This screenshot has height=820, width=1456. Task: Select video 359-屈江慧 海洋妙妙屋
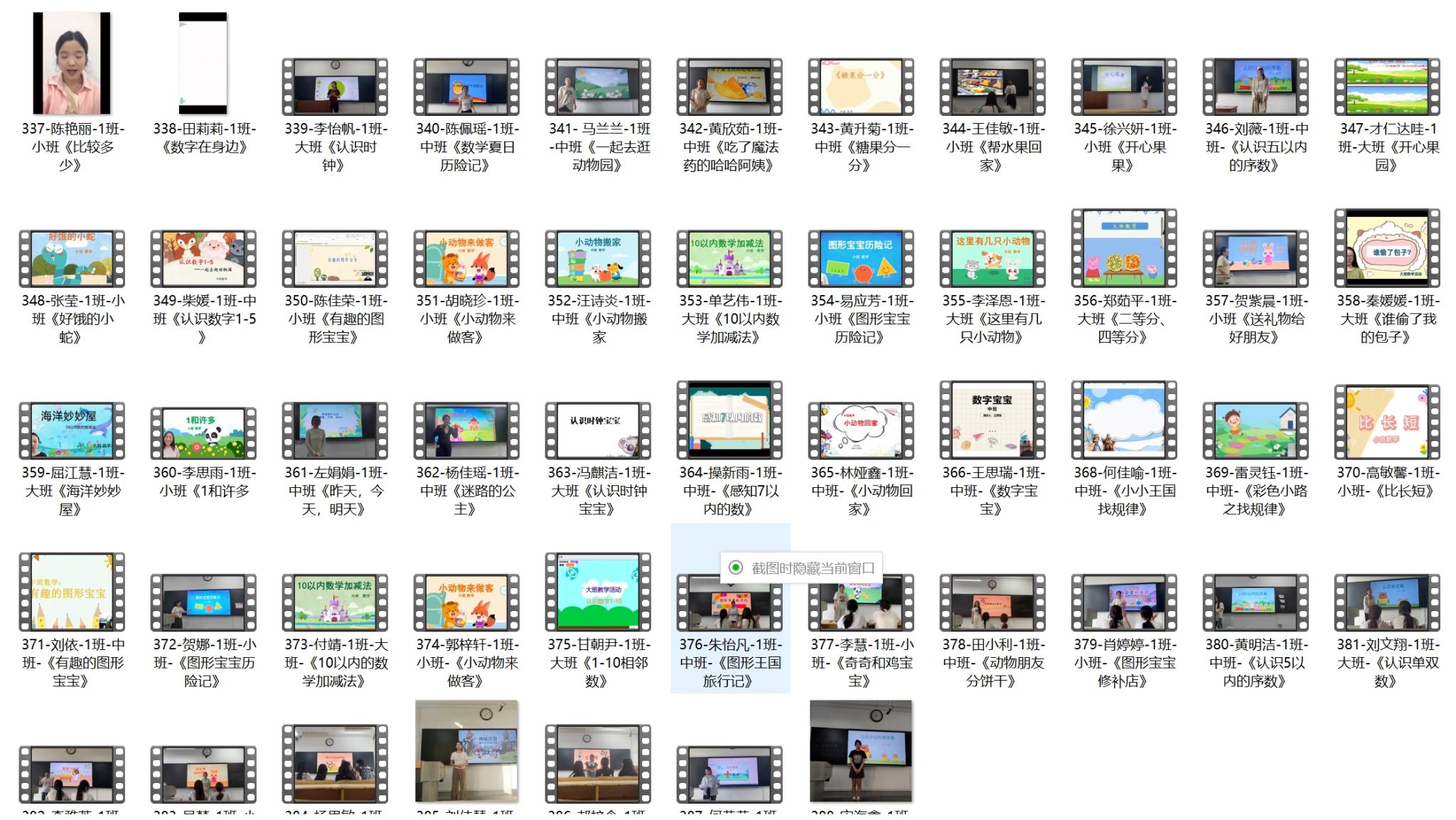click(71, 430)
